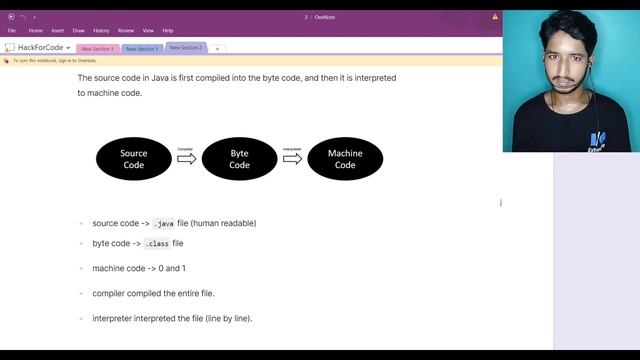The image size is (640, 360).
Task: Click the warning triangle icon in title bar
Action: [x=495, y=17]
